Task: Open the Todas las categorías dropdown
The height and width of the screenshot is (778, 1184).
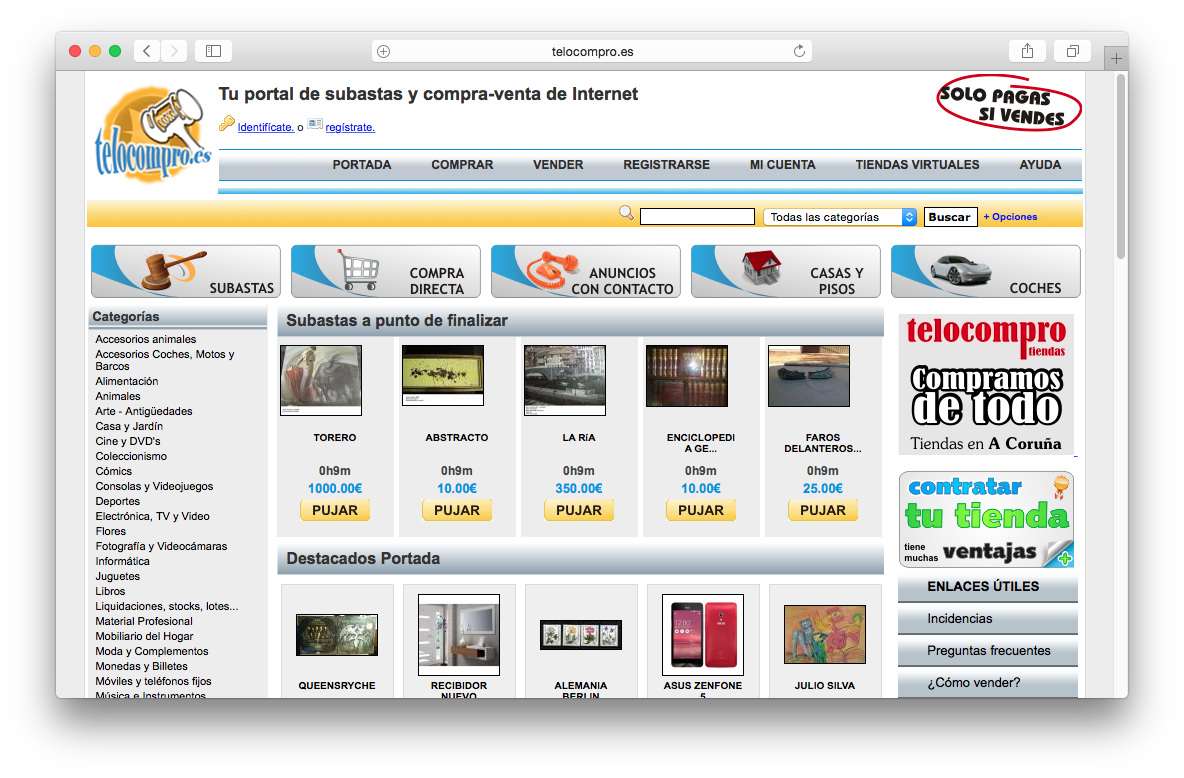Action: [x=840, y=217]
